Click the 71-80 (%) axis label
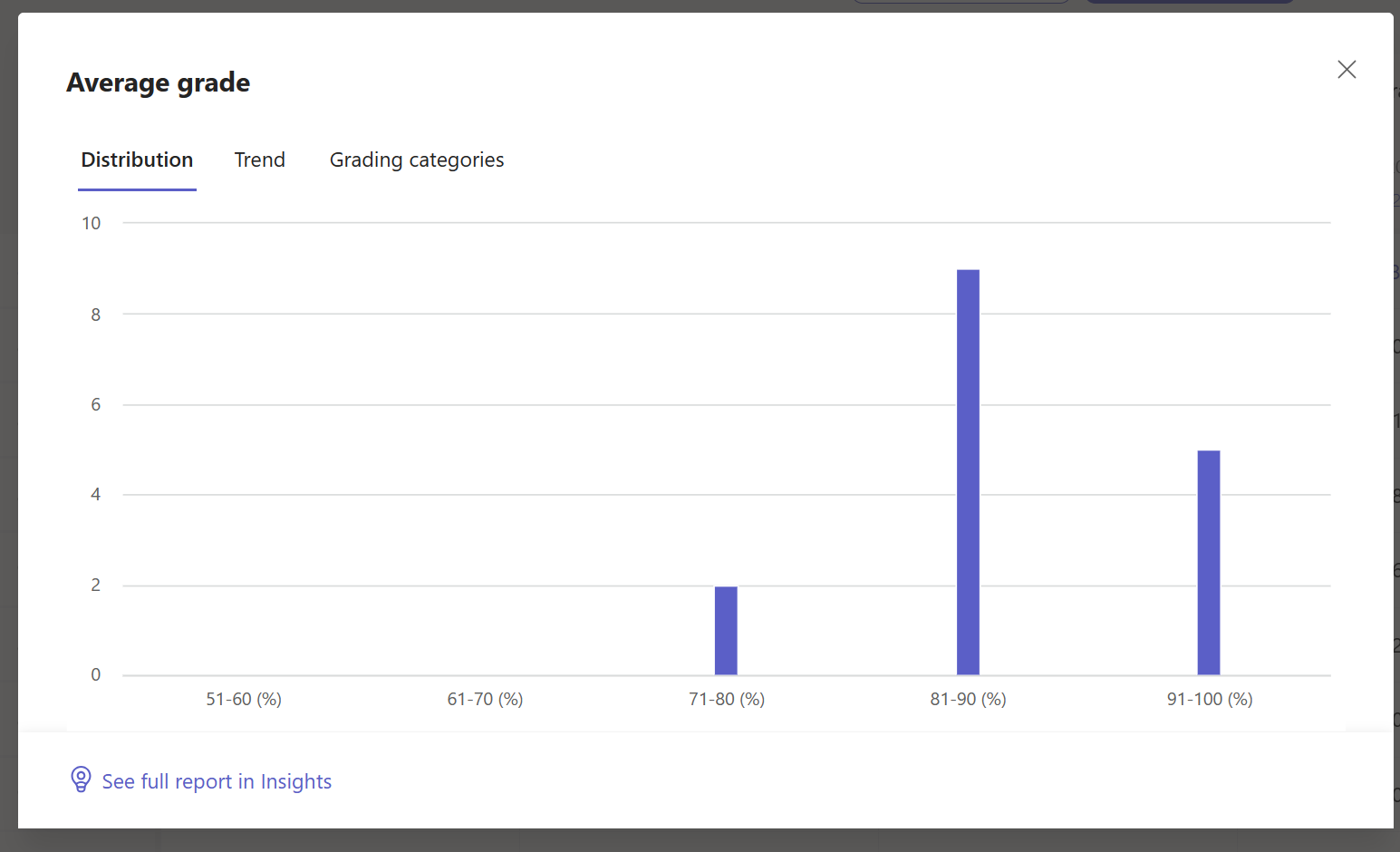1400x852 pixels. click(726, 699)
